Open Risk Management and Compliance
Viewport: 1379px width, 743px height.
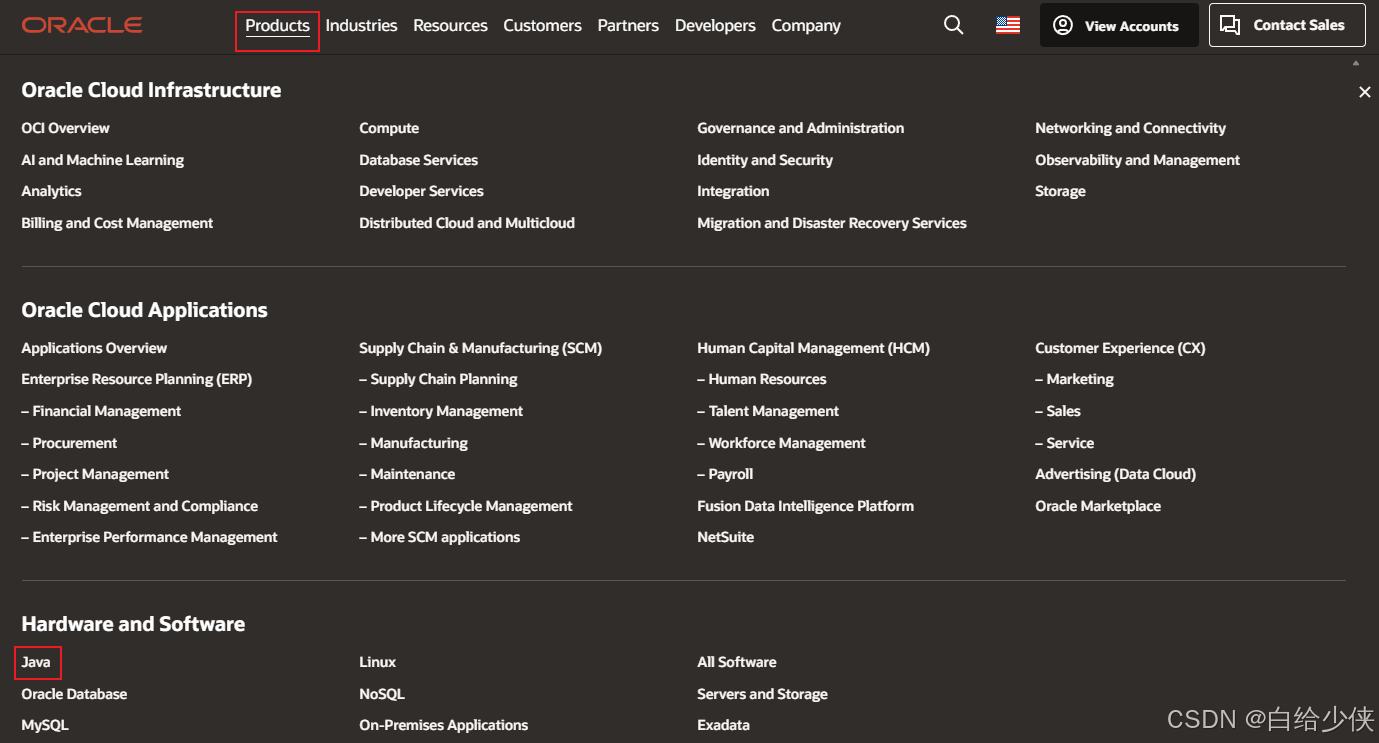point(139,506)
